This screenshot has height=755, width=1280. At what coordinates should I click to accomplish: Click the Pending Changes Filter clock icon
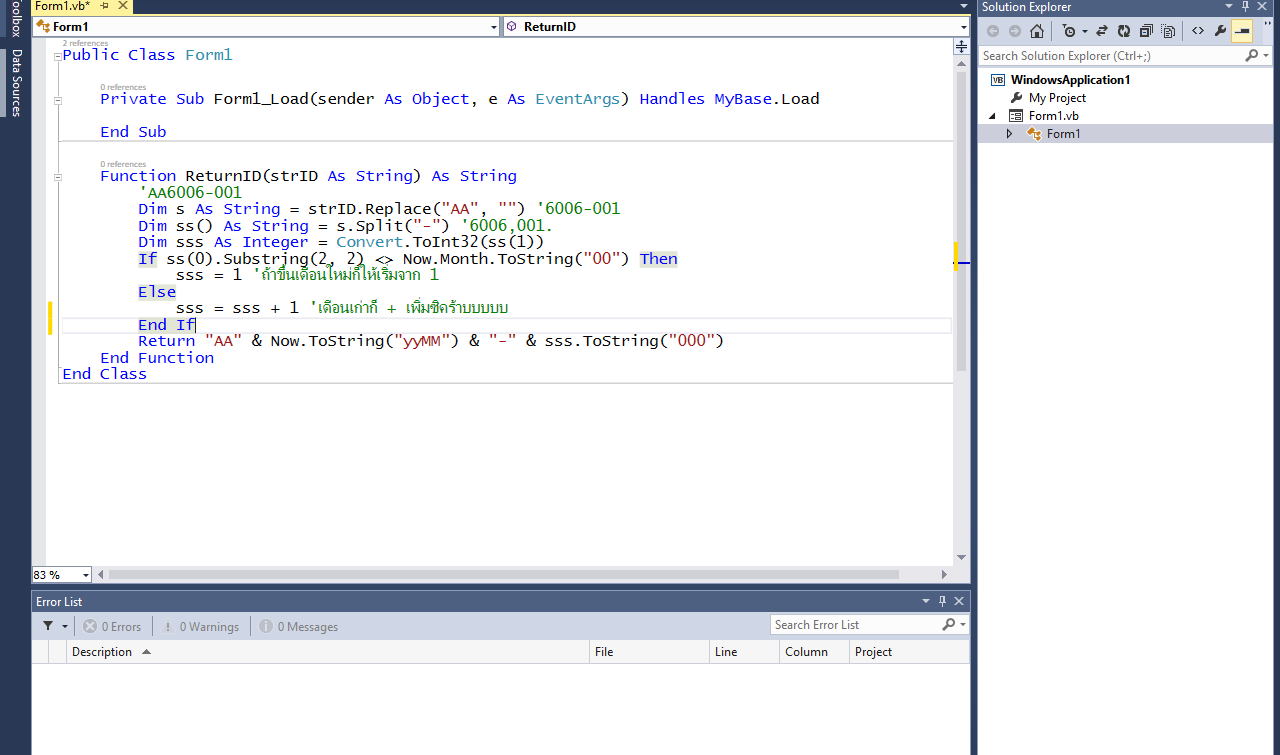coord(1069,31)
